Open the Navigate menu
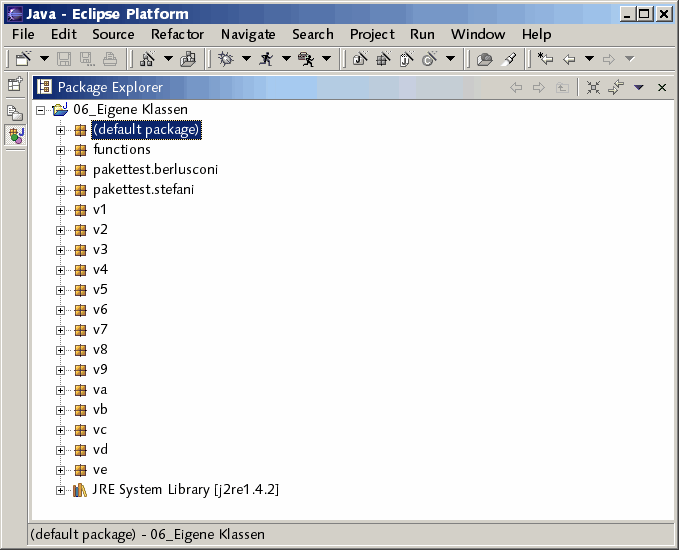This screenshot has height=550, width=679. [247, 34]
